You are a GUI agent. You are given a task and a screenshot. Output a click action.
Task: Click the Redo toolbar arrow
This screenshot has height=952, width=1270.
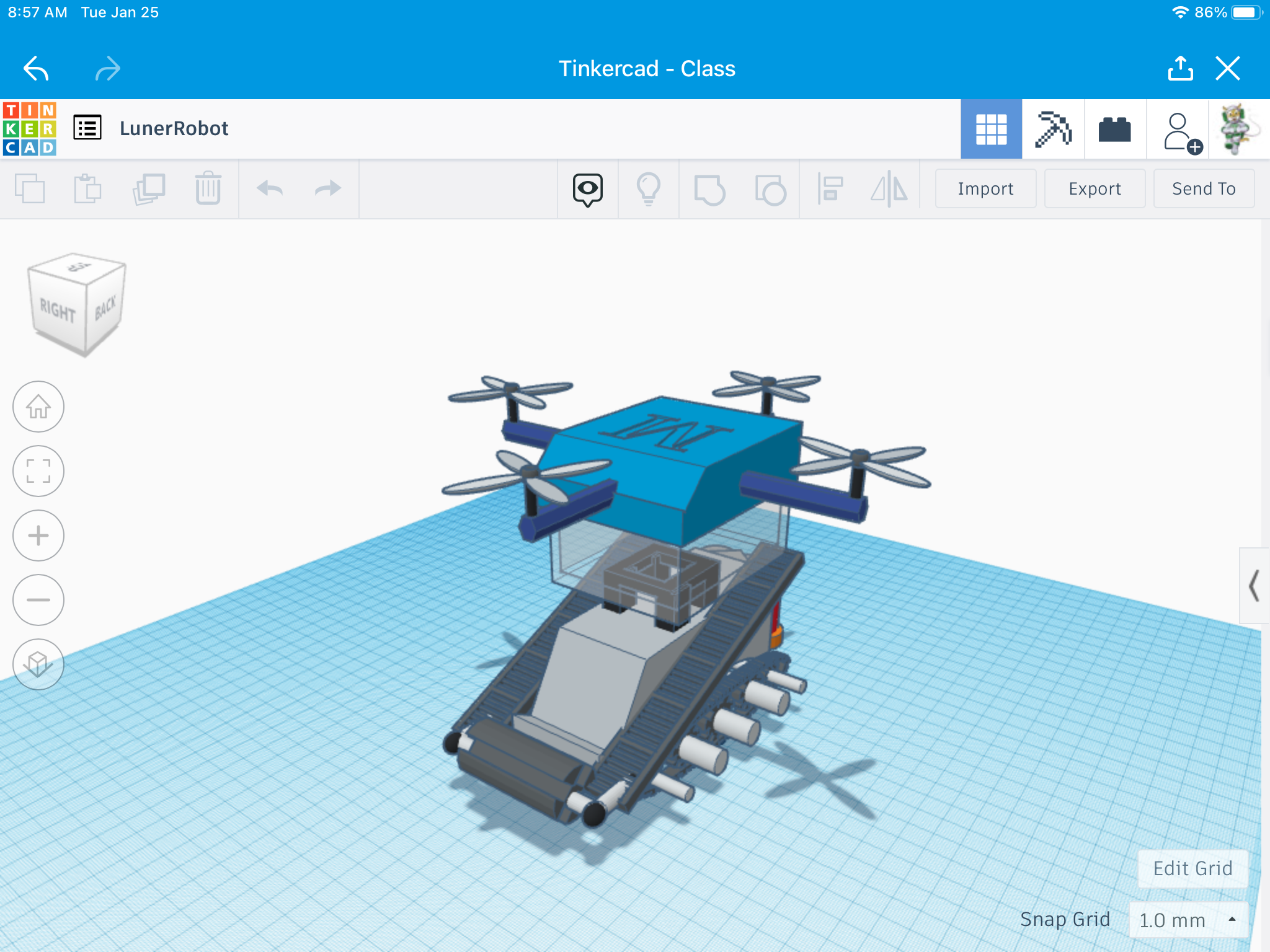pyautogui.click(x=328, y=188)
